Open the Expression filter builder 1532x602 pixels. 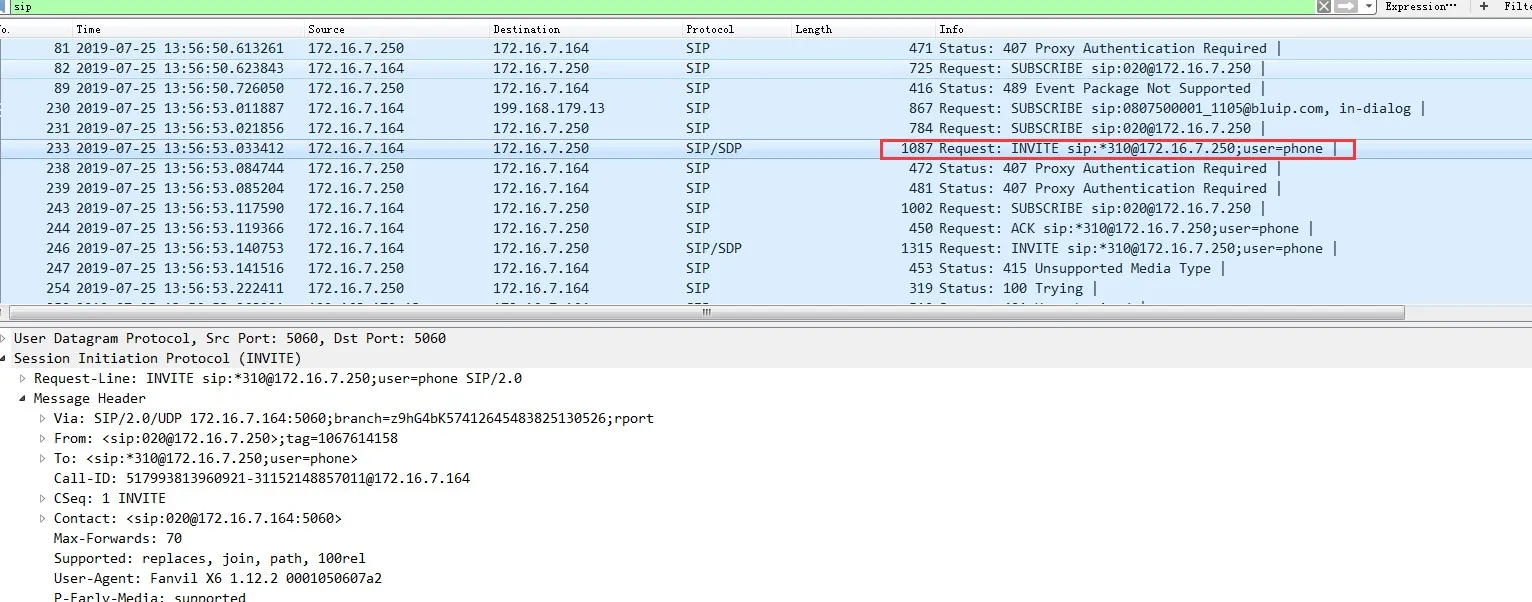[x=1420, y=7]
